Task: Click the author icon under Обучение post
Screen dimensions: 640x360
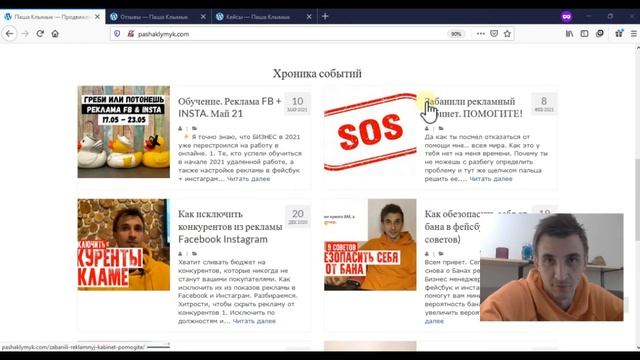Action: [x=180, y=129]
